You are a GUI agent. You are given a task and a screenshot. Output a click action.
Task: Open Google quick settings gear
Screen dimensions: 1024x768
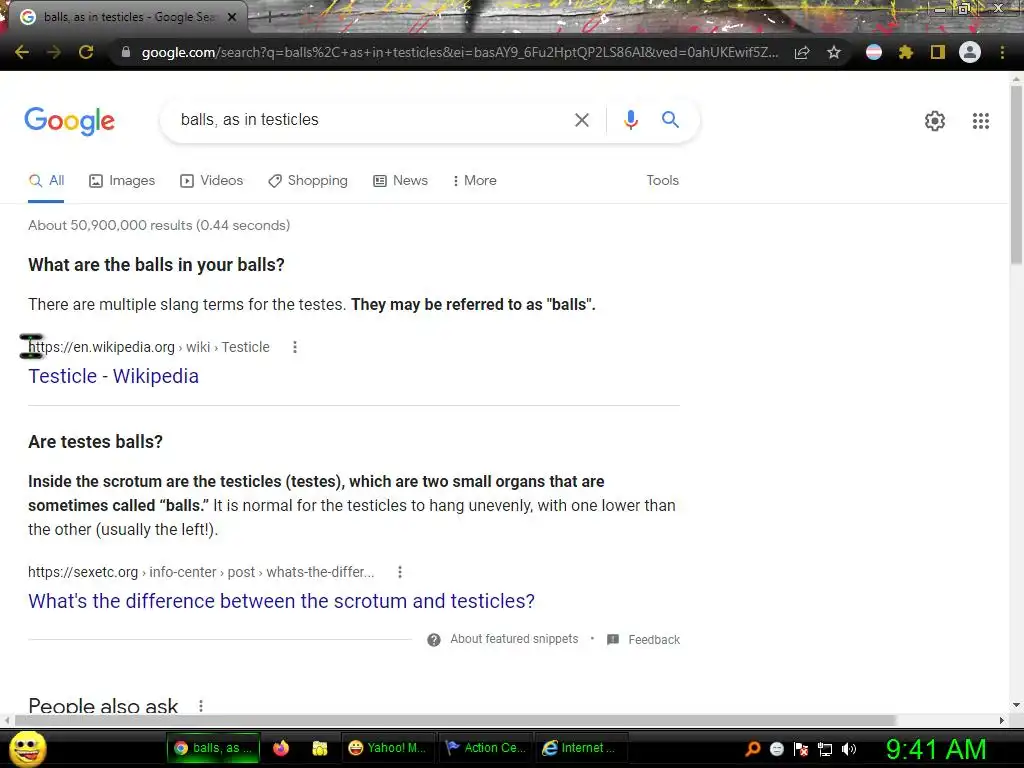click(x=935, y=121)
